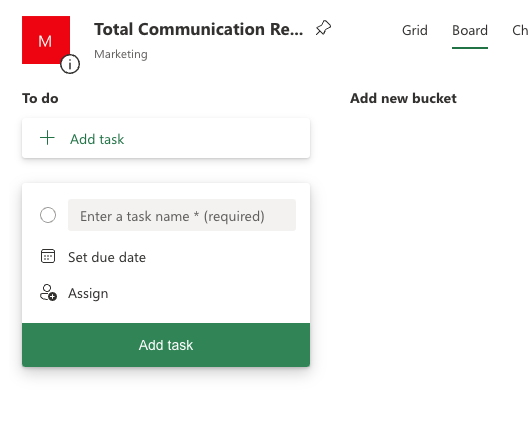Viewport: 528px width, 425px height.
Task: Click the person-plus assign icon
Action: tap(48, 293)
